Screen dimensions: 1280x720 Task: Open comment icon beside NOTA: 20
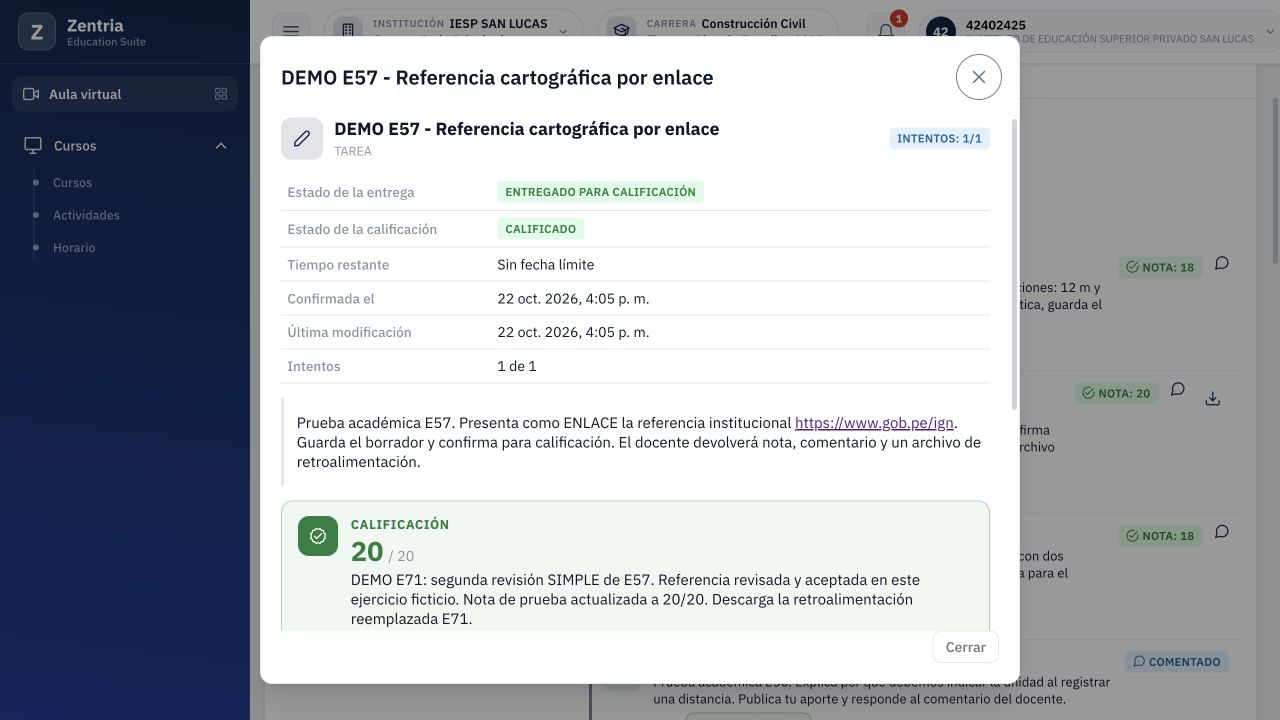click(1178, 390)
